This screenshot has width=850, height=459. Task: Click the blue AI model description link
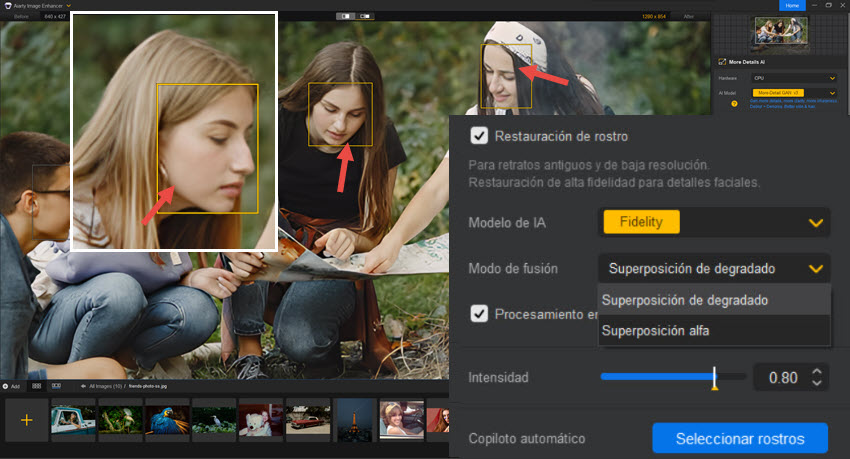click(x=794, y=104)
